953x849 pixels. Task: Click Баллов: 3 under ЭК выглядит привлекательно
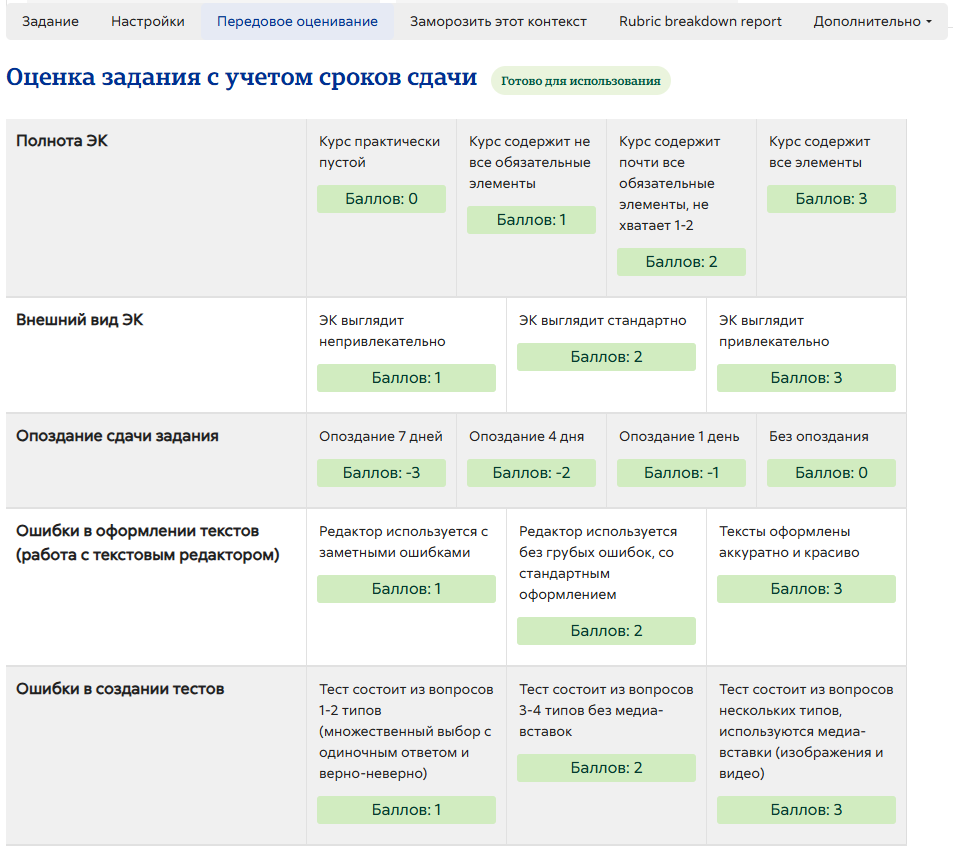[806, 378]
